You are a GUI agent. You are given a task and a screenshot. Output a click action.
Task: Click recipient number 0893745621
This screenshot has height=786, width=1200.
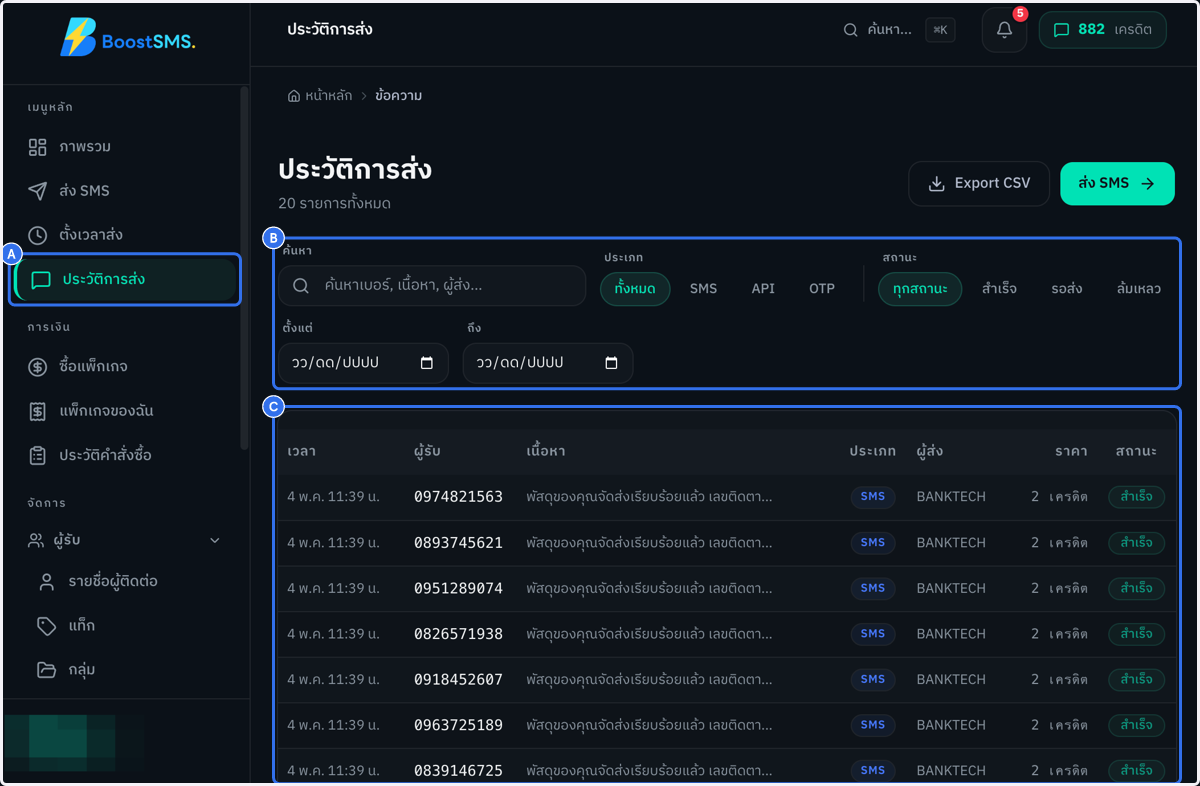click(458, 543)
